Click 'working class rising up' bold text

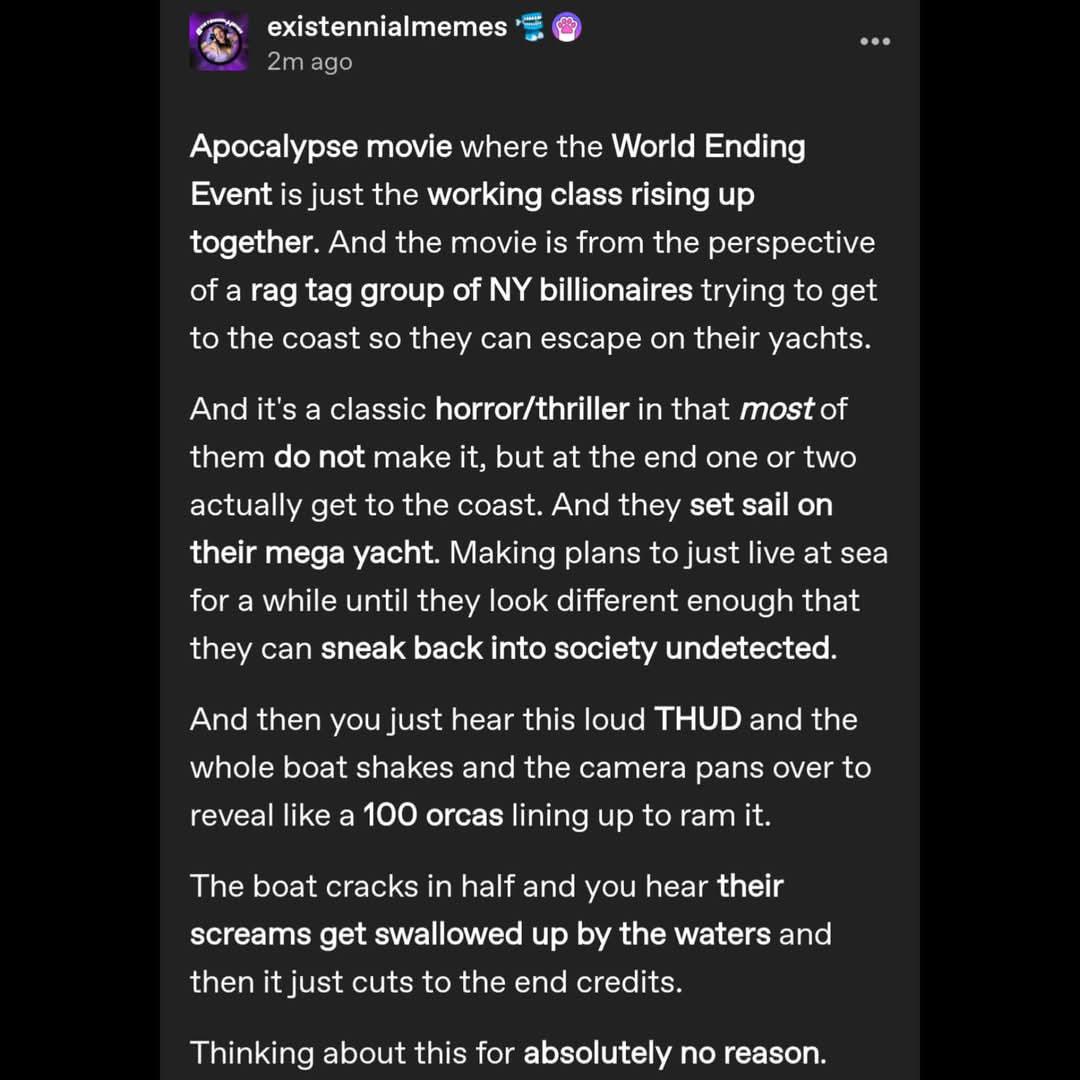point(591,195)
